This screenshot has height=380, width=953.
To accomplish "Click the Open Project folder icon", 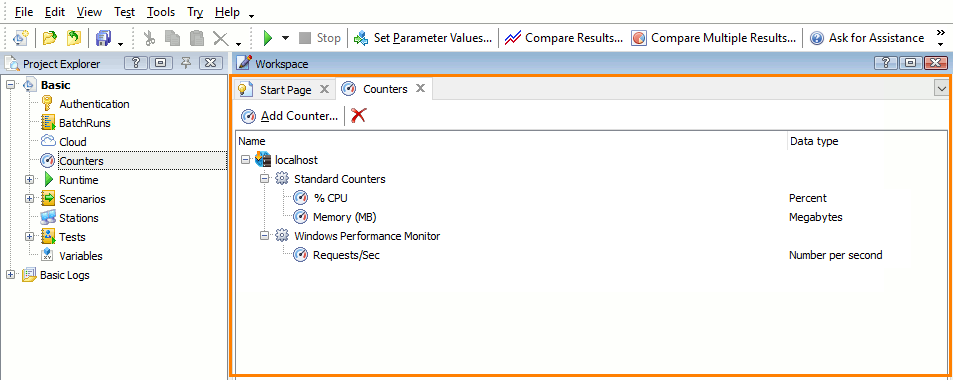I will click(x=50, y=38).
